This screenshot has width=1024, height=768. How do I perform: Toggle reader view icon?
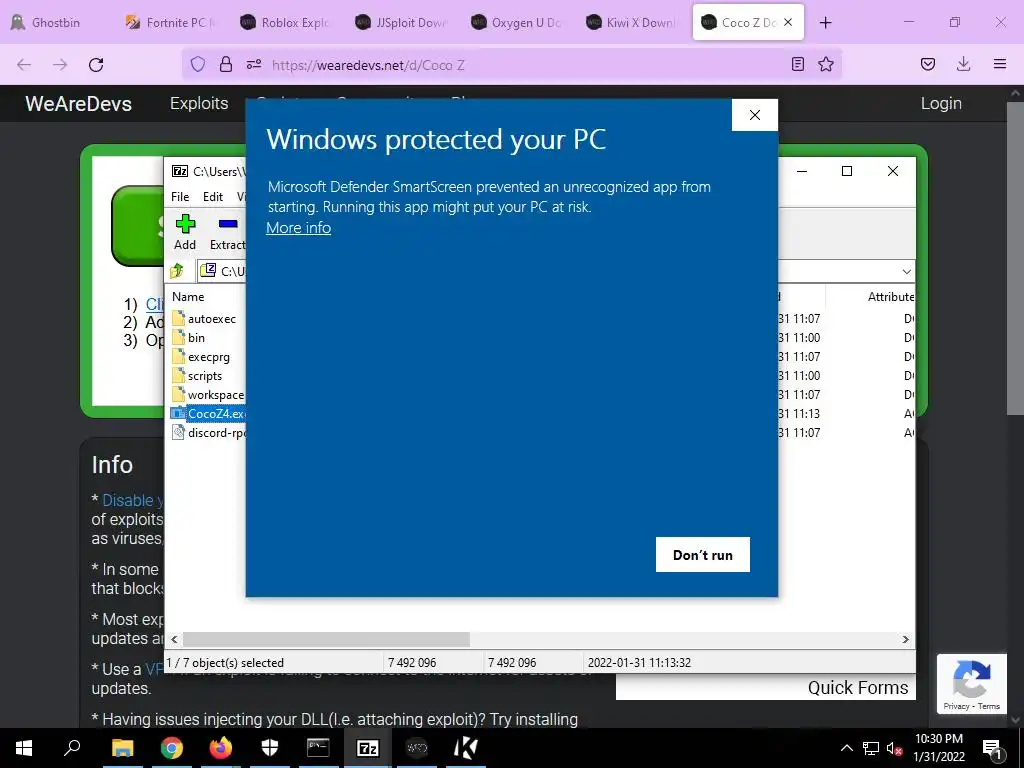(797, 64)
